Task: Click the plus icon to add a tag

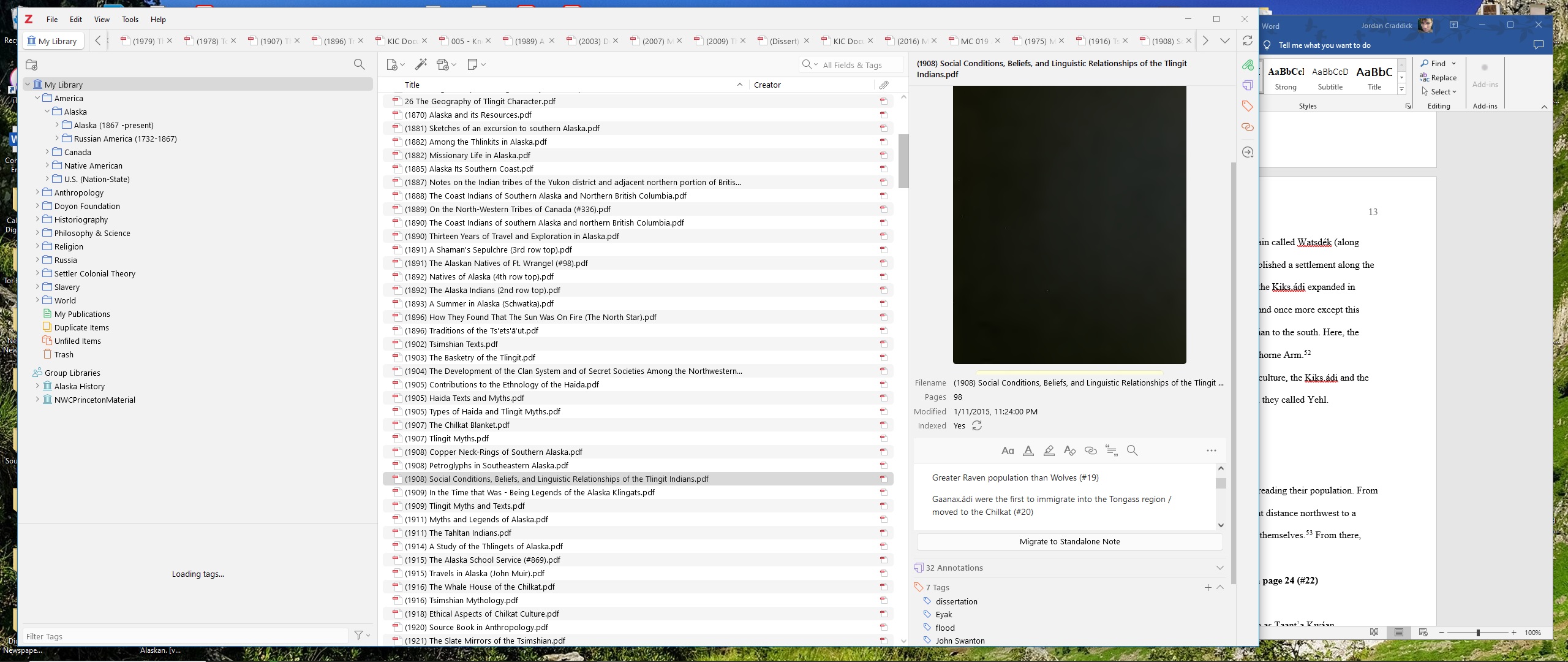Action: pyautogui.click(x=1208, y=587)
